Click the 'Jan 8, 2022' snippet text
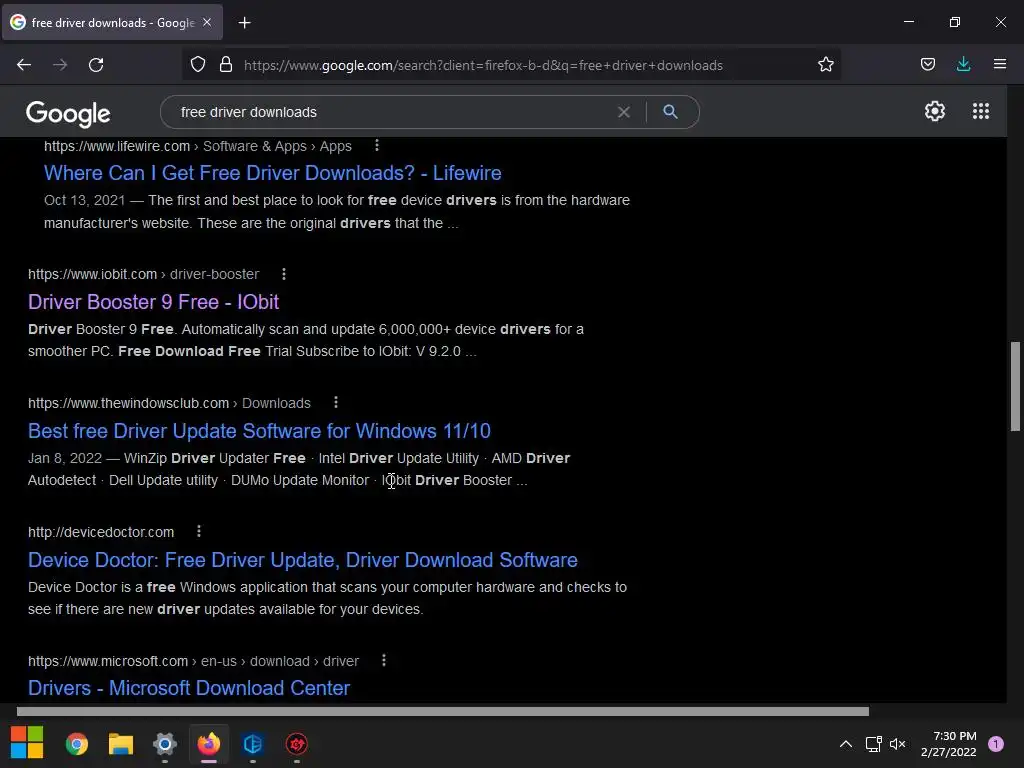The height and width of the screenshot is (768, 1024). tap(65, 458)
